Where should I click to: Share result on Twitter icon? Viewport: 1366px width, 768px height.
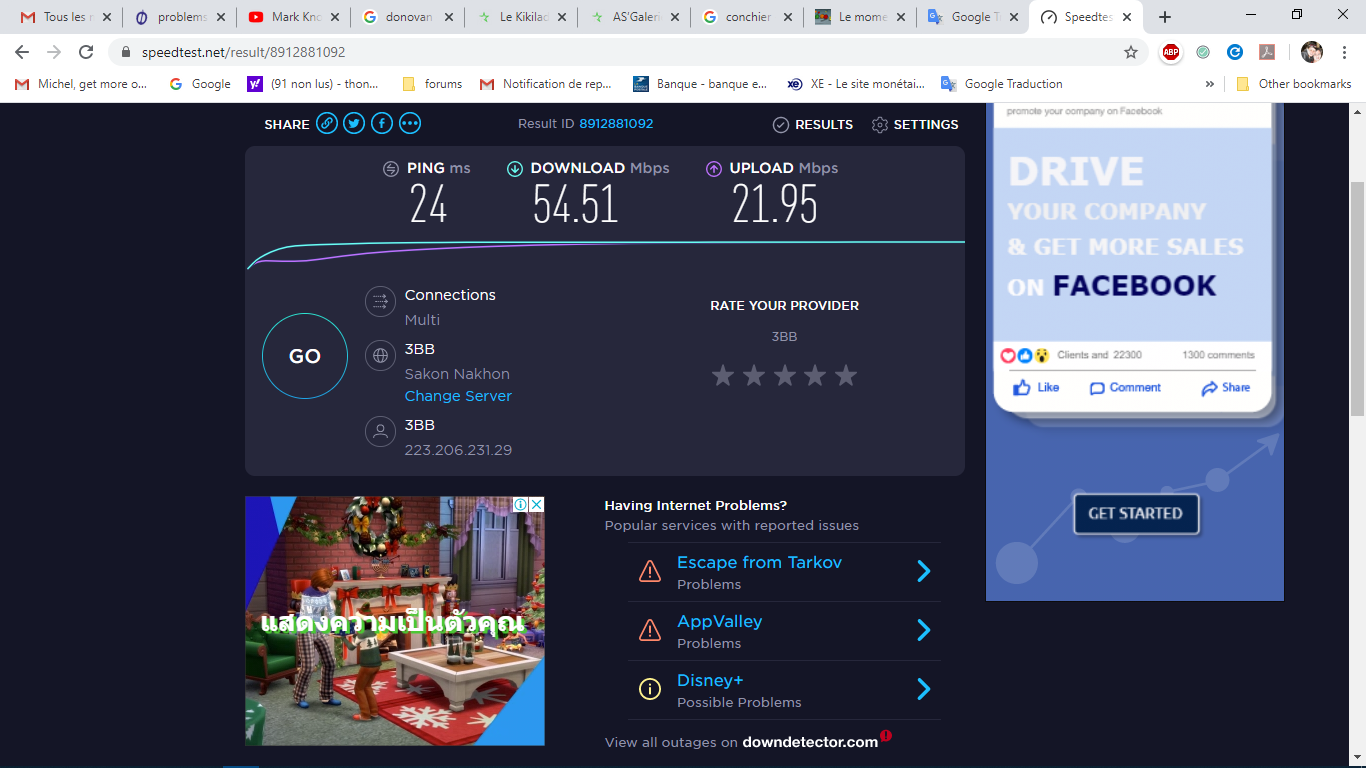(x=354, y=124)
